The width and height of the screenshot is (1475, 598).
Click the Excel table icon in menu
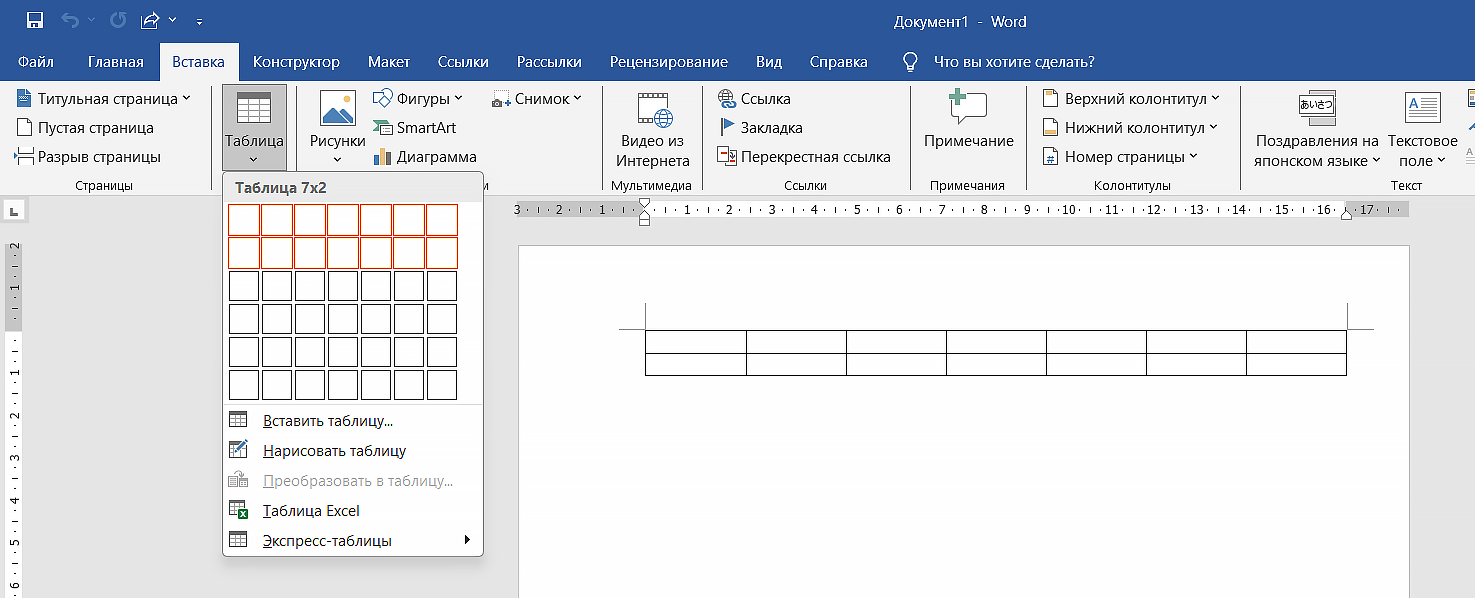(238, 510)
